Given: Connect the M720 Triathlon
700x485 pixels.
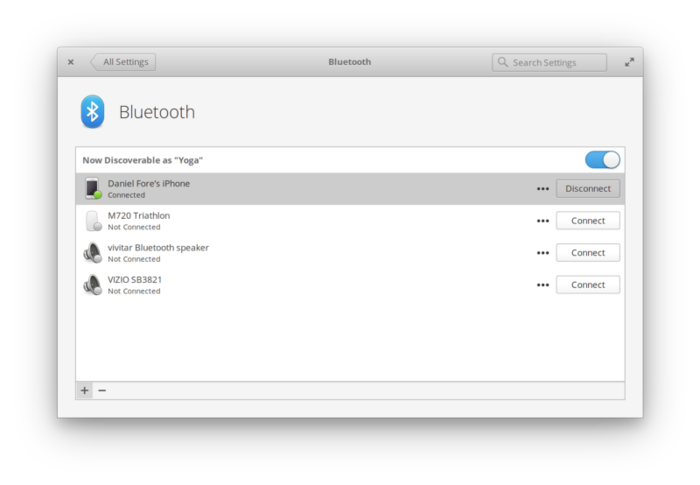Looking at the screenshot, I should pyautogui.click(x=588, y=221).
